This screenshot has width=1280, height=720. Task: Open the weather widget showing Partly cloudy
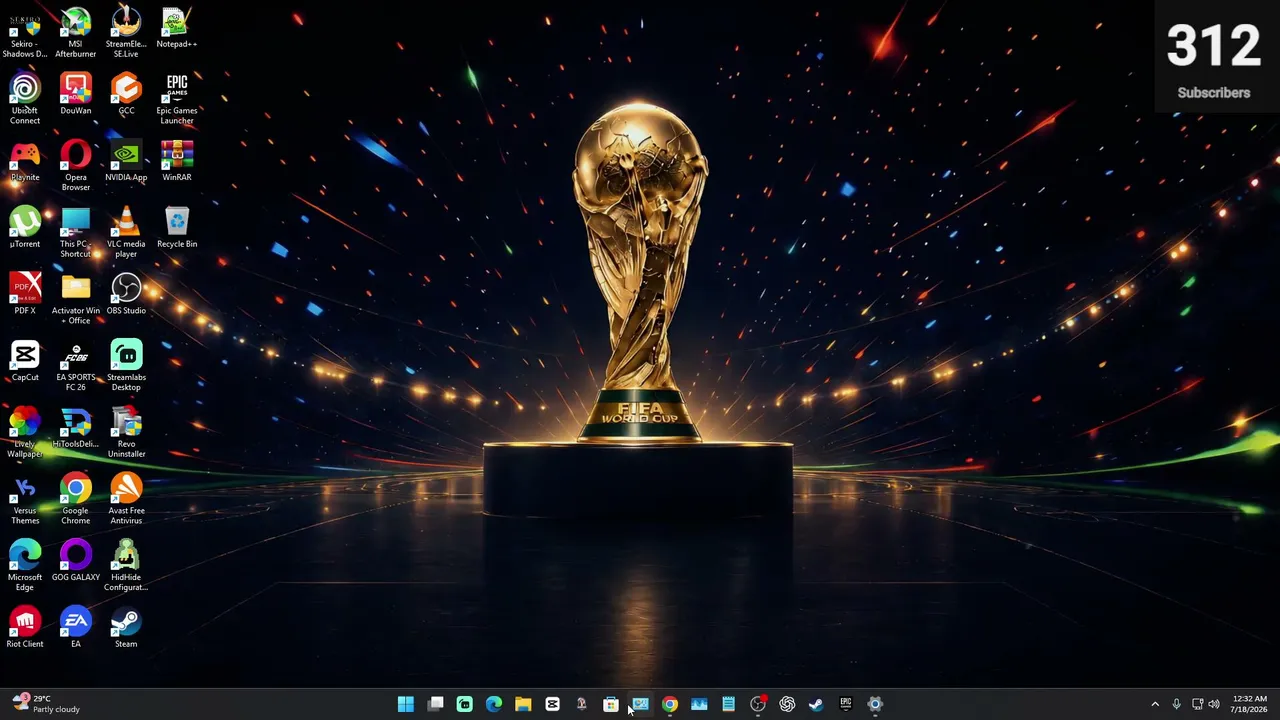tap(46, 704)
